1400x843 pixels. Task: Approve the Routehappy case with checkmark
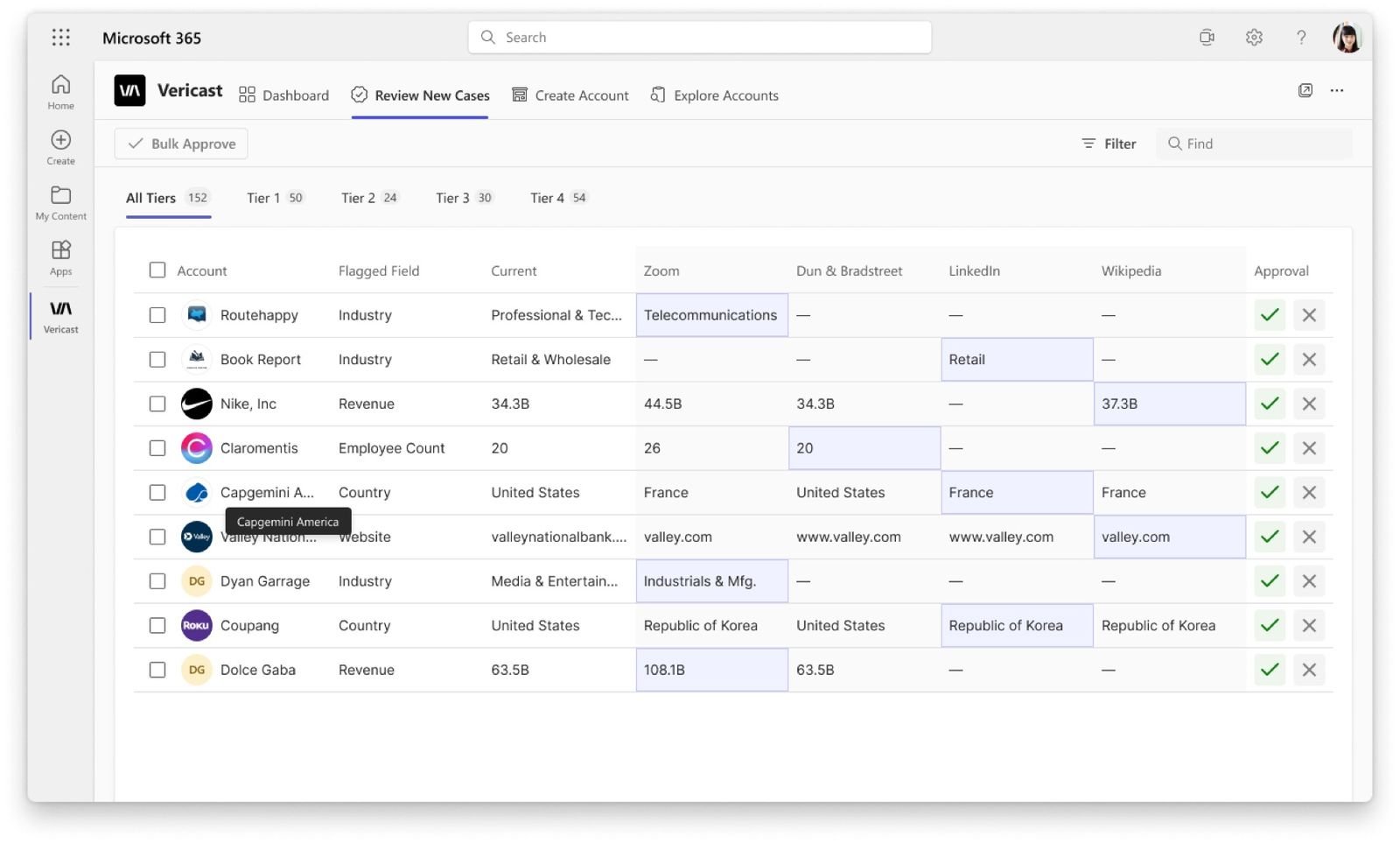1270,315
